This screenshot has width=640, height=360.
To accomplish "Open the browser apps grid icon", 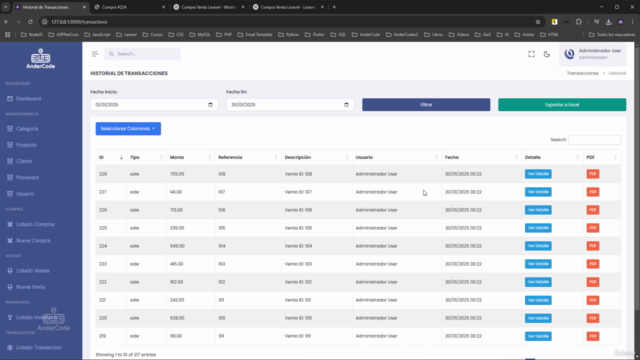I will [7, 35].
